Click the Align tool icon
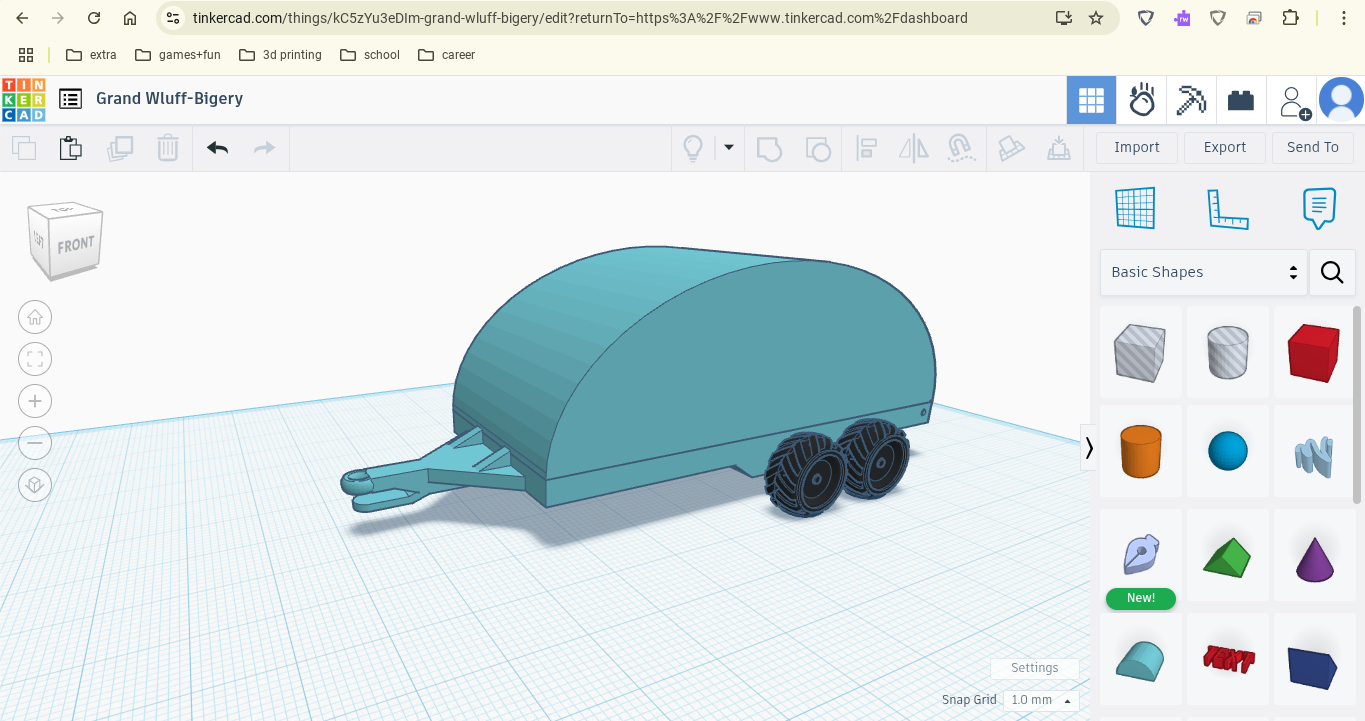The width and height of the screenshot is (1365, 721). coord(867,149)
